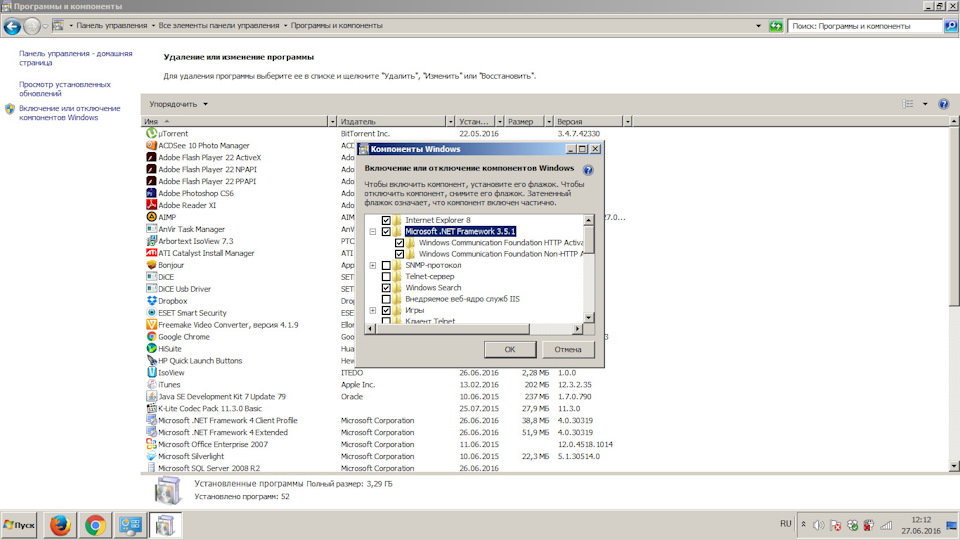This screenshot has height=540, width=960.
Task: Toggle the Microsoft .NET Framework 3.5.1 checkbox
Action: point(386,231)
